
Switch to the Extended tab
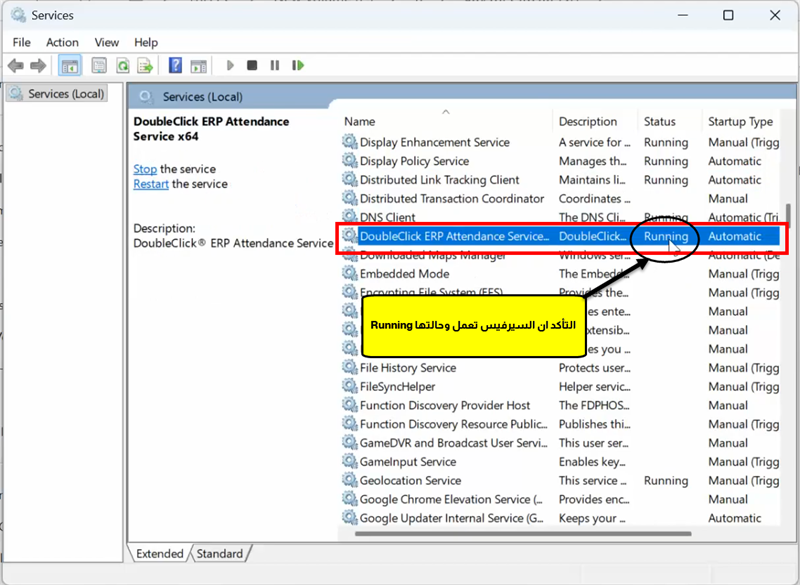pos(160,554)
